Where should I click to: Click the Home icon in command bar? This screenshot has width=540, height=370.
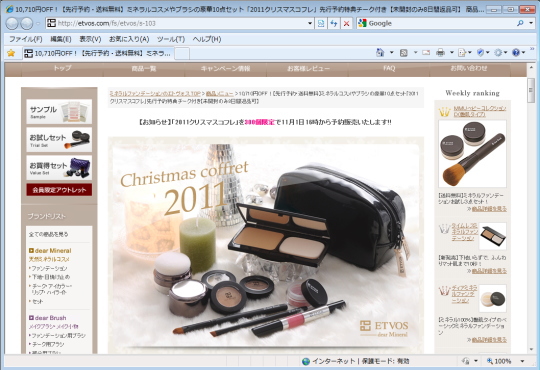coord(380,53)
